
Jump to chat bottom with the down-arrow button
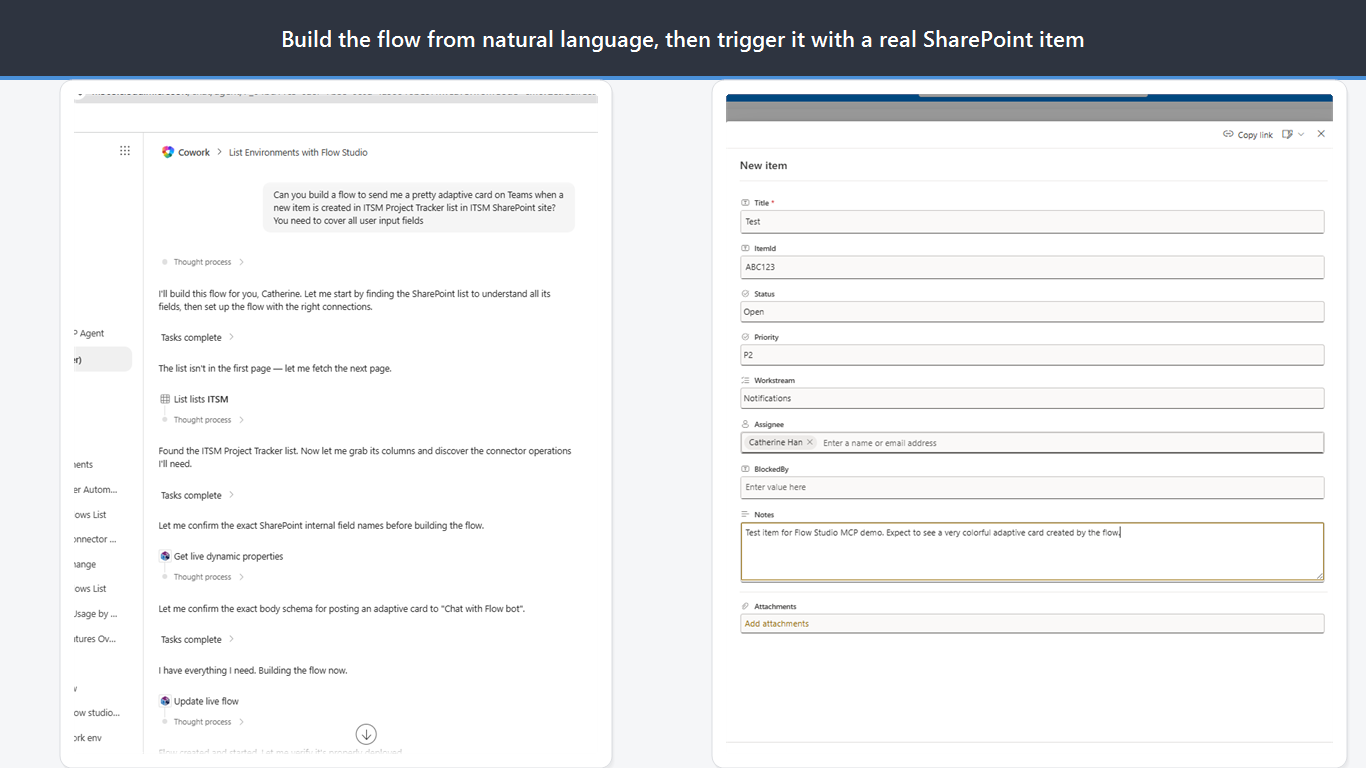pos(366,734)
